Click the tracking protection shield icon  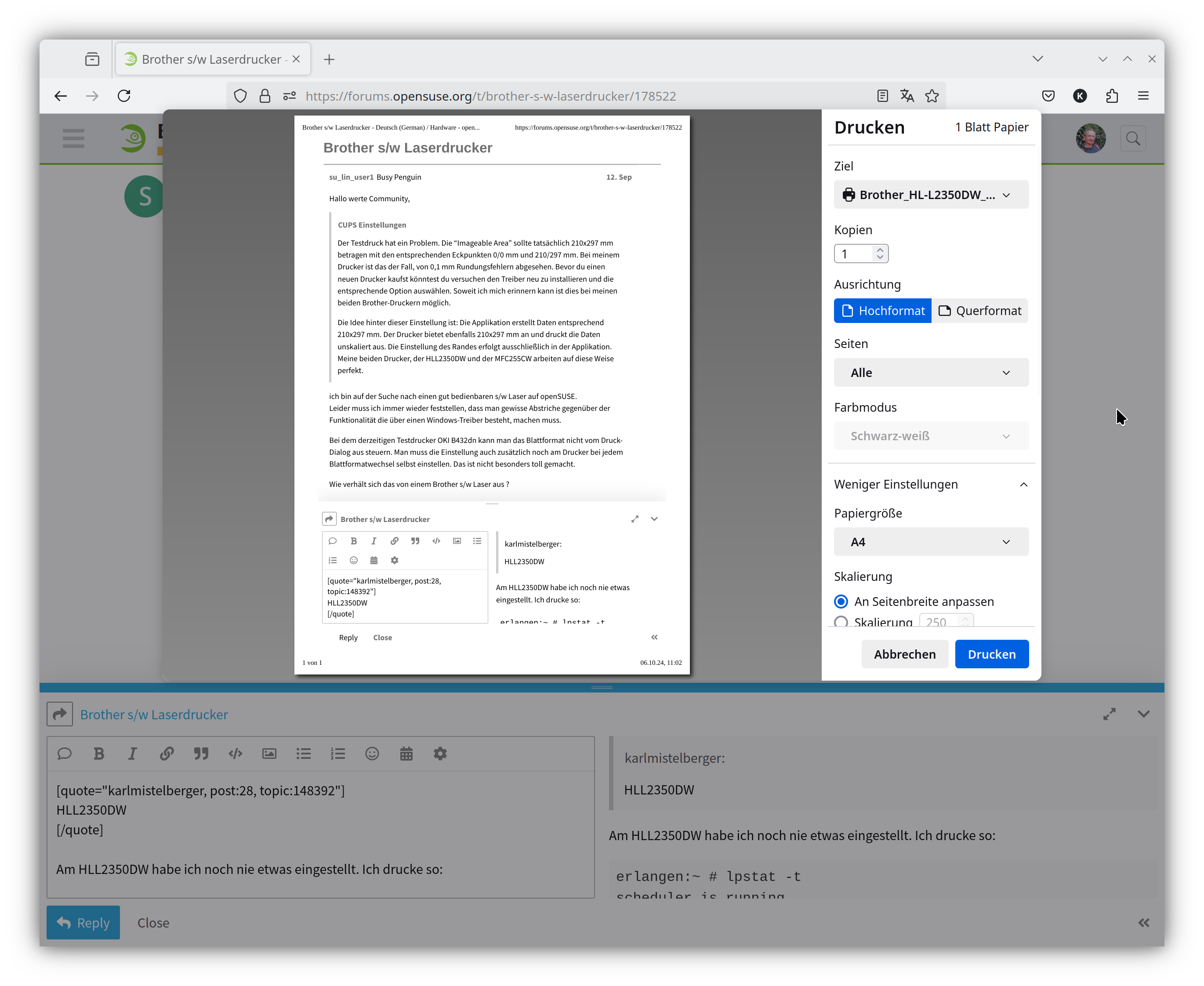pos(240,96)
